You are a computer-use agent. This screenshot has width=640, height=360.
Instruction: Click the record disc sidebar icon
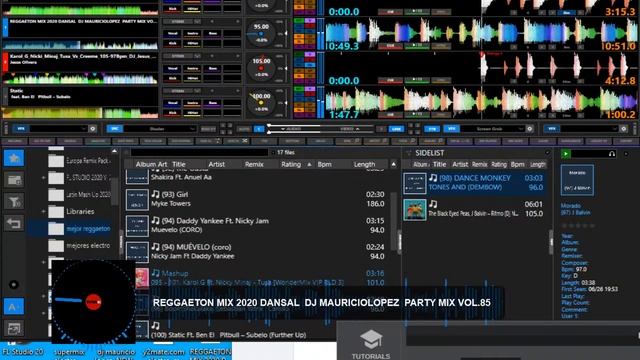click(x=14, y=284)
